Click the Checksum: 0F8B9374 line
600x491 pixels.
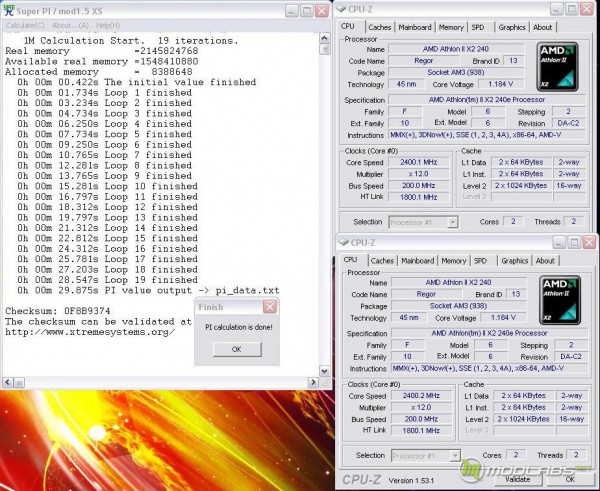58,311
